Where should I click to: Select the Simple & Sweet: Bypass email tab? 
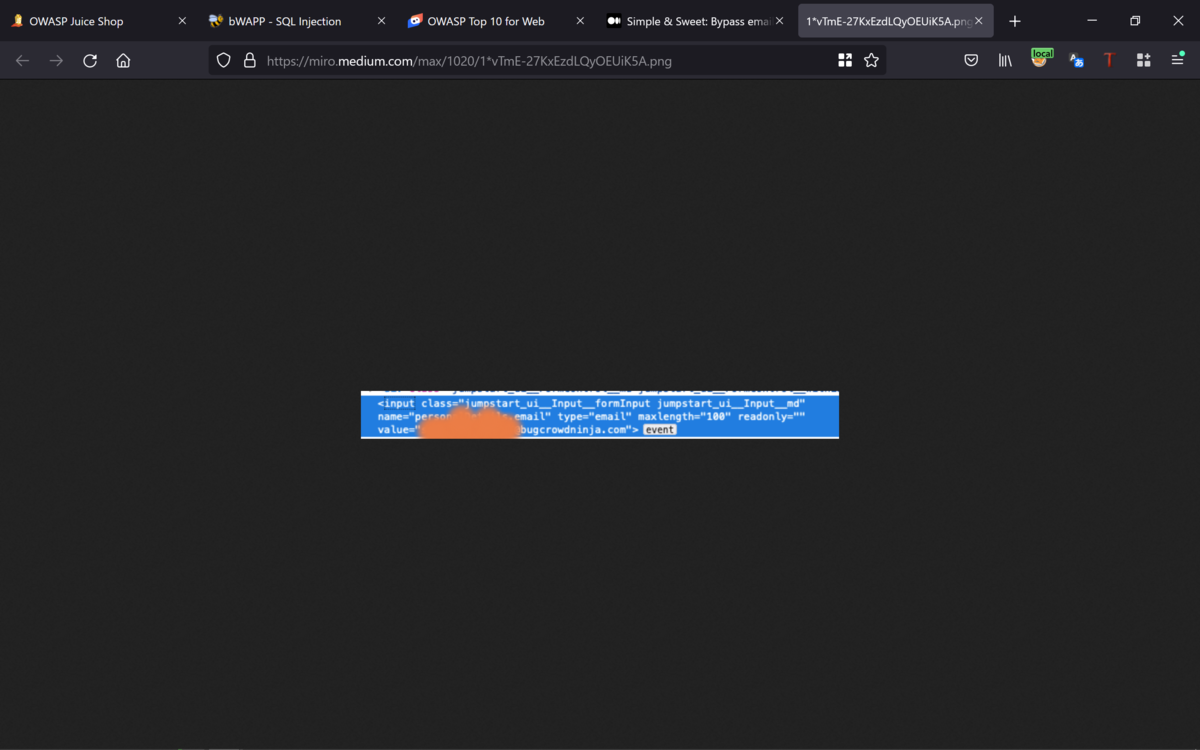[692, 21]
